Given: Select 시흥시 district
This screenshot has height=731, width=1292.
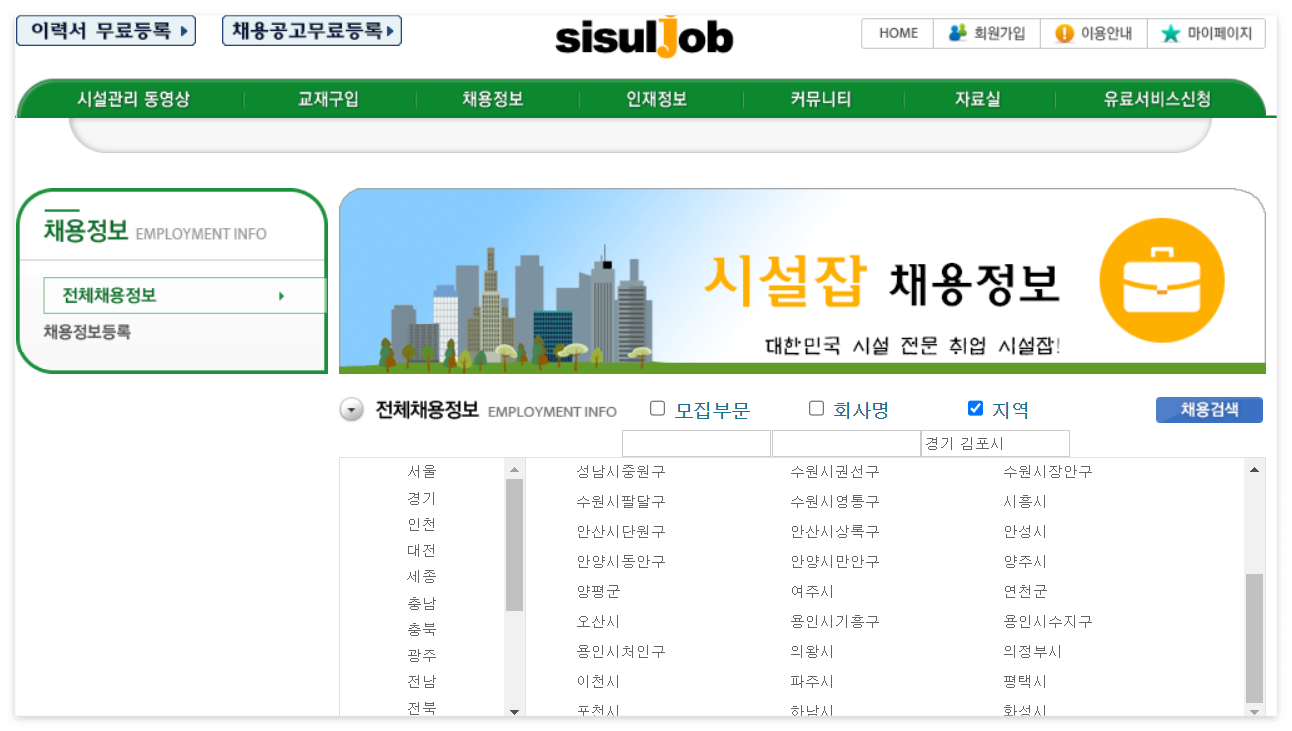Looking at the screenshot, I should coord(1025,501).
